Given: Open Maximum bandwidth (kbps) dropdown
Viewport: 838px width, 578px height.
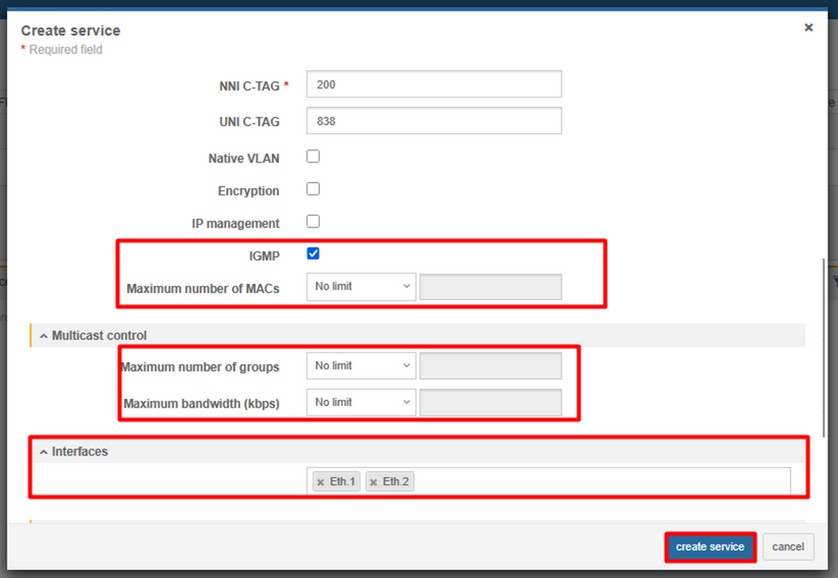Looking at the screenshot, I should click(361, 403).
